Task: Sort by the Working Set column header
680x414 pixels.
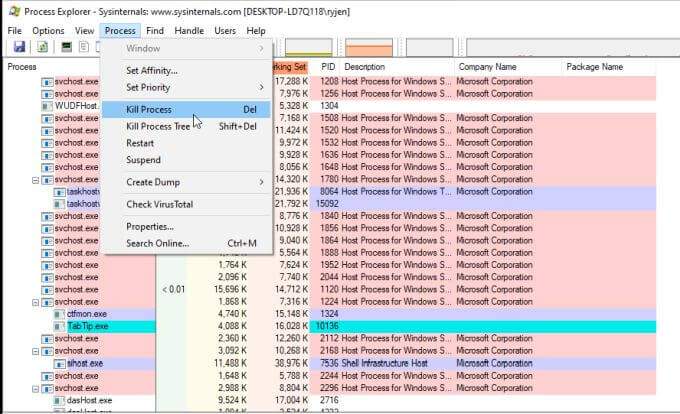Action: click(x=290, y=67)
